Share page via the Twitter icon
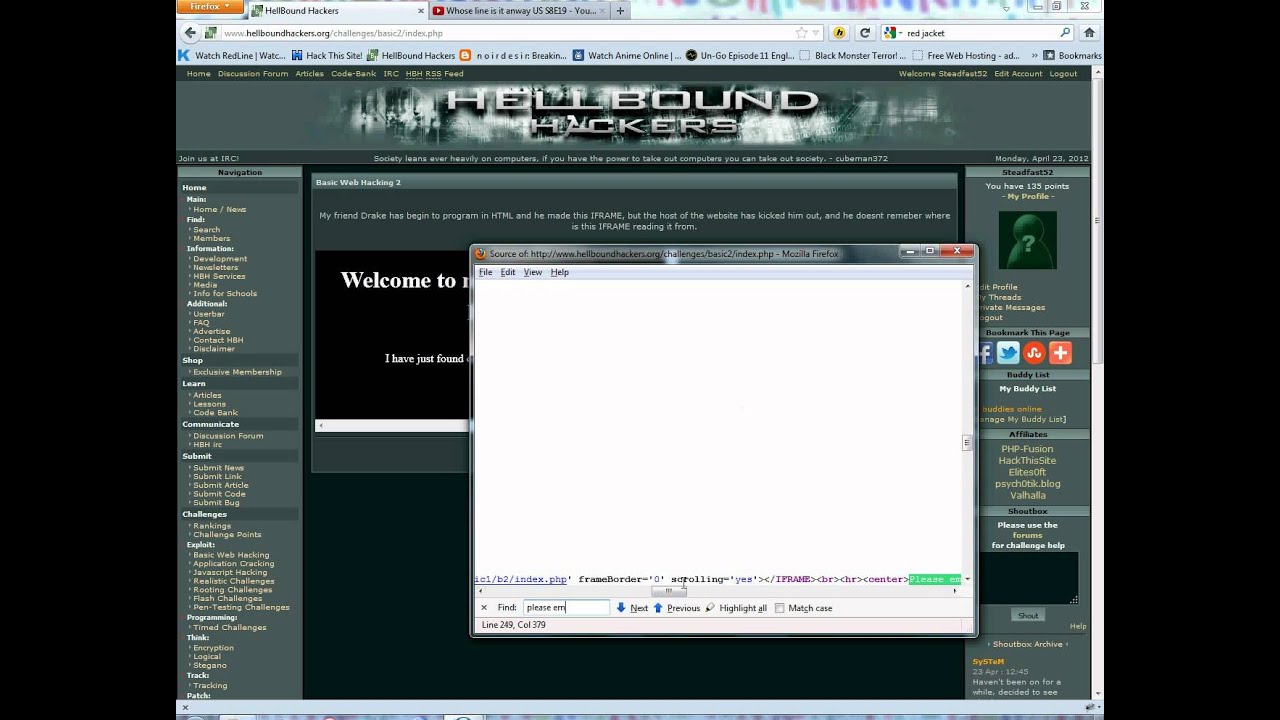 point(1008,352)
